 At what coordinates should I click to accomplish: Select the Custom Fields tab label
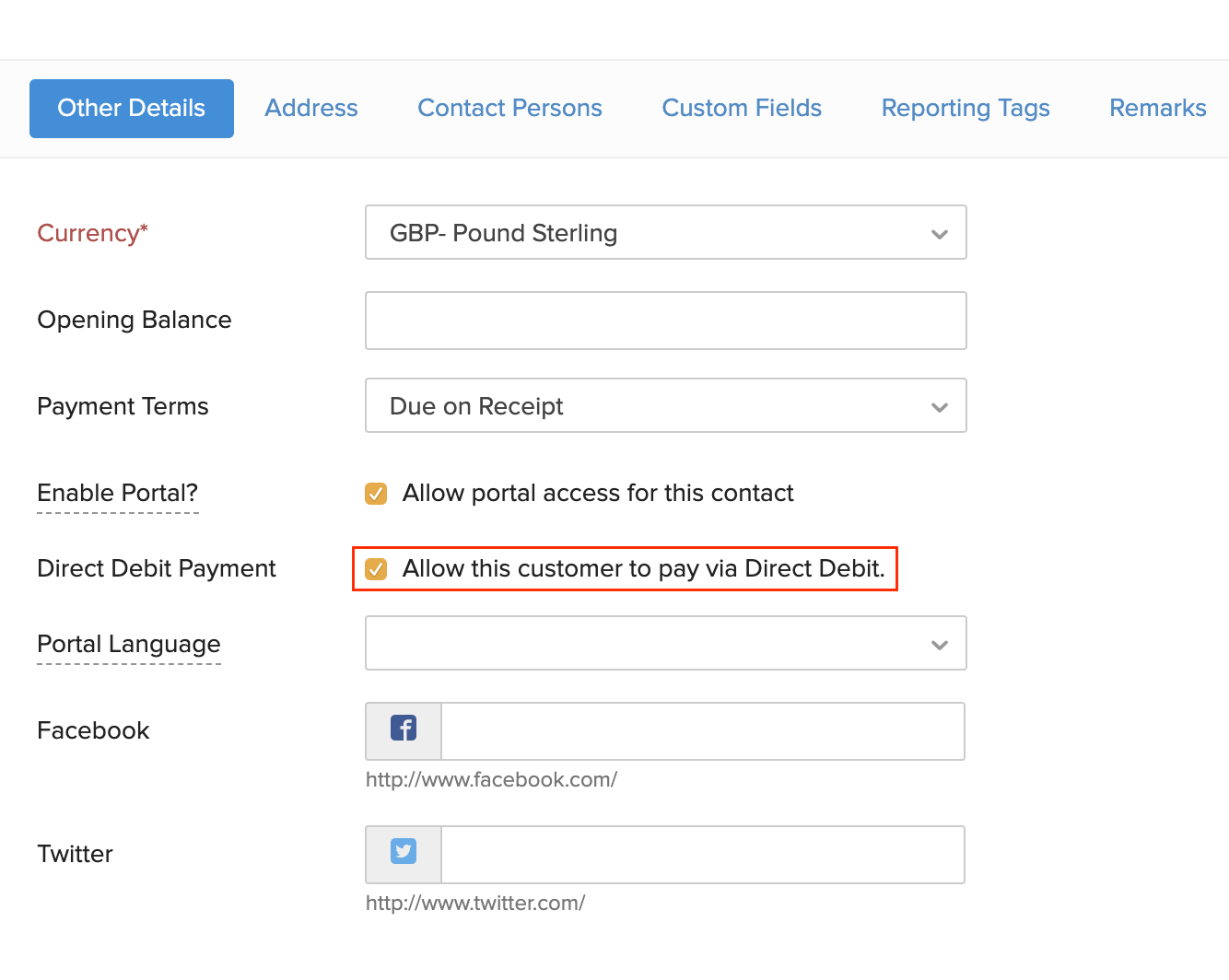point(742,108)
